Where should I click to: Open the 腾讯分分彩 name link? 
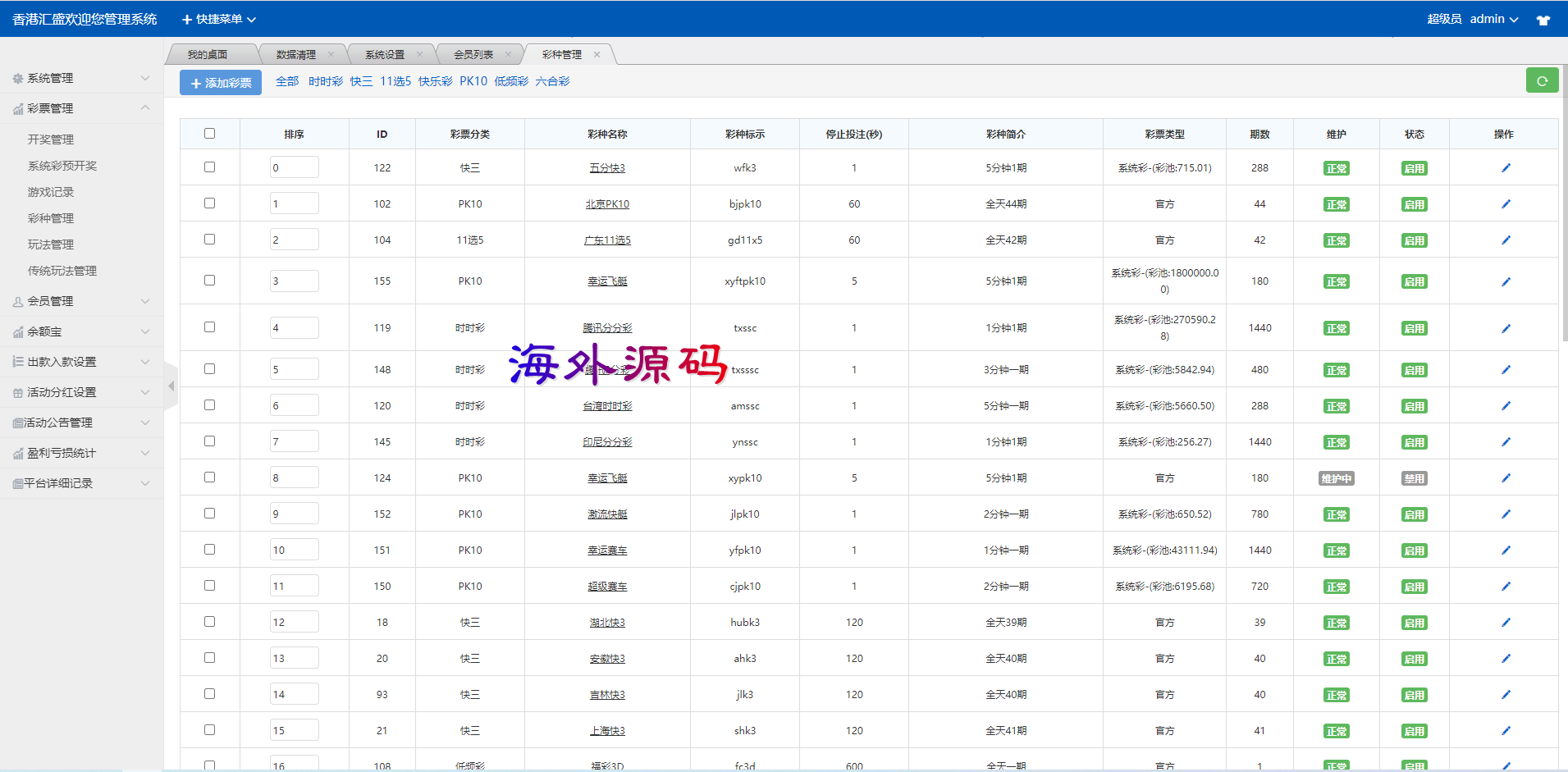607,328
